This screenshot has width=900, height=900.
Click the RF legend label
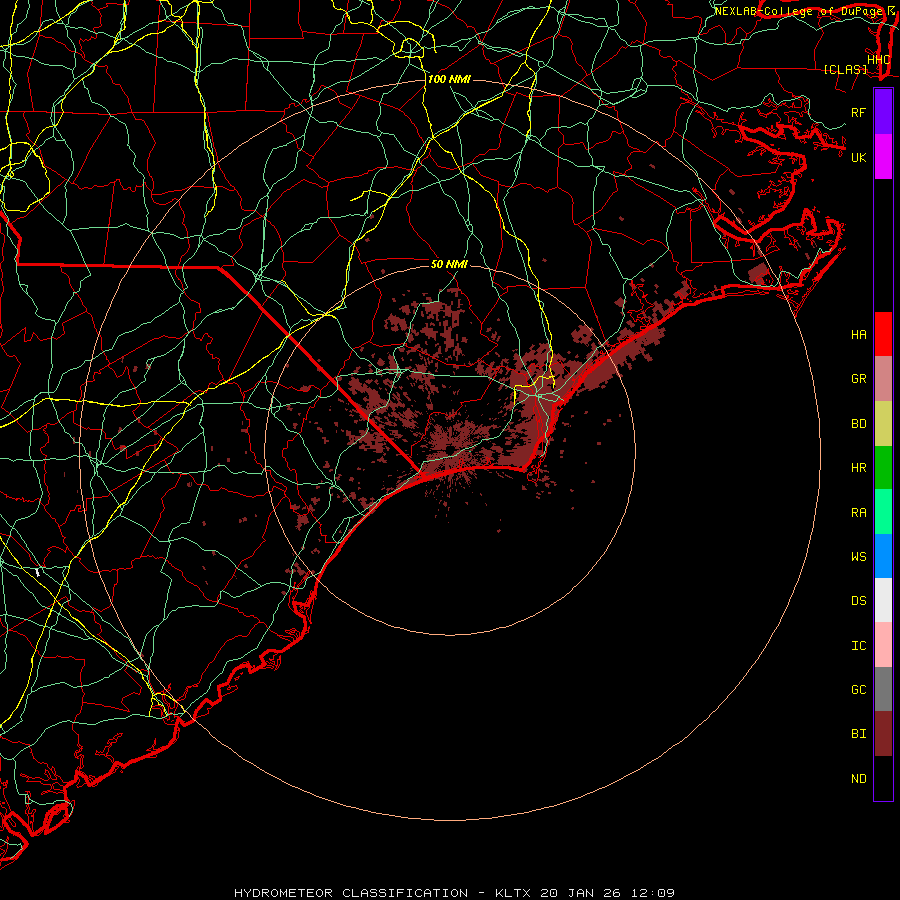pos(859,112)
